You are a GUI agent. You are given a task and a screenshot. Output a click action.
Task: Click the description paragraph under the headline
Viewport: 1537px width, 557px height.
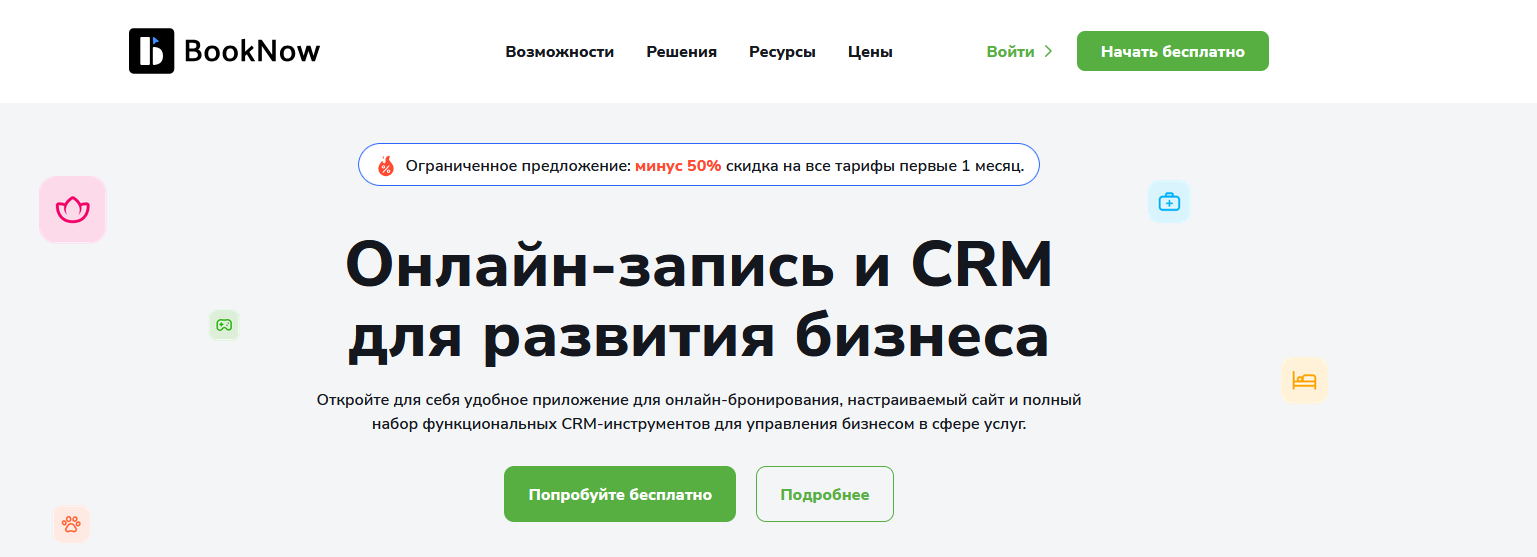[698, 412]
